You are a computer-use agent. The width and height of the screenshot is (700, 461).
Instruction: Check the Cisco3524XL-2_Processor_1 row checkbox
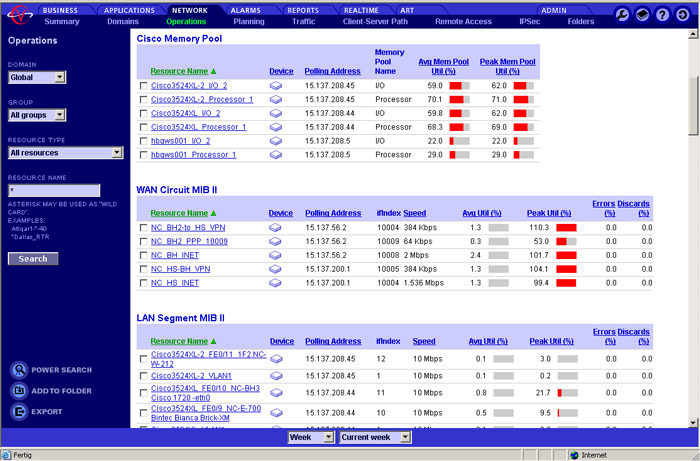pos(143,100)
